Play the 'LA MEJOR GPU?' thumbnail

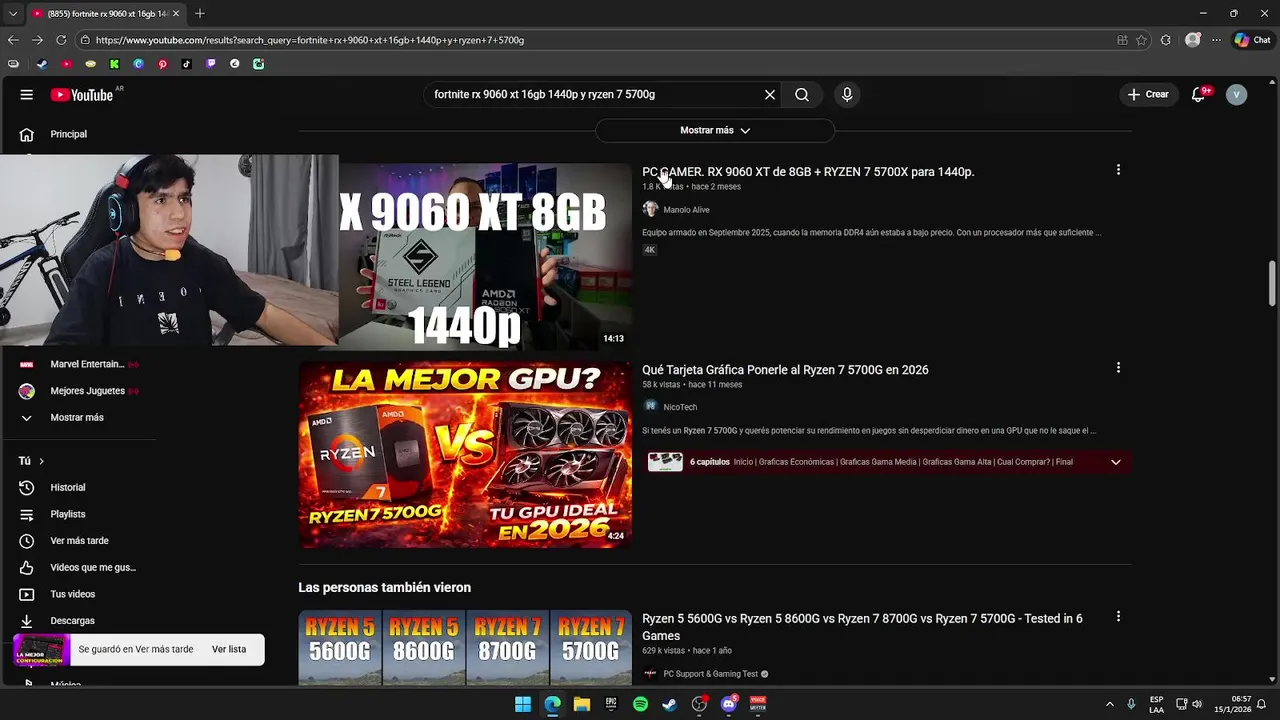point(465,455)
